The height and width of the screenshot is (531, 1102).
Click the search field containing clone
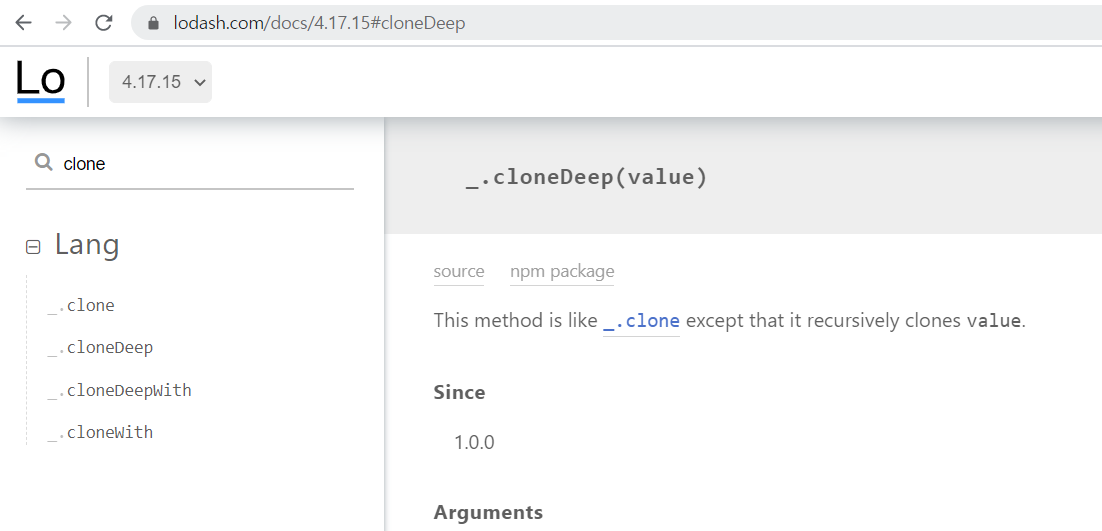pyautogui.click(x=190, y=164)
